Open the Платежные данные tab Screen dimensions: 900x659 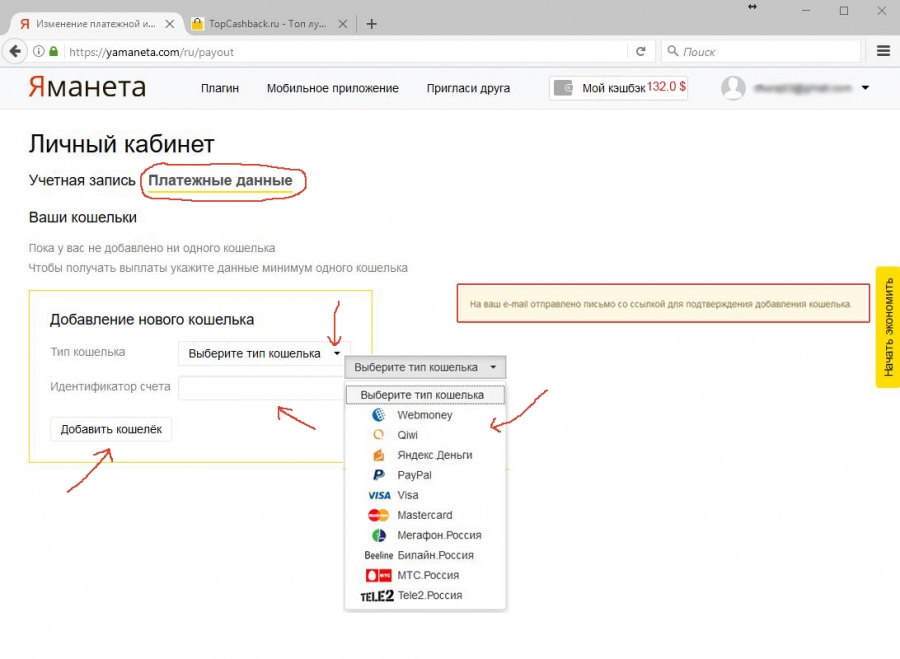(x=220, y=180)
